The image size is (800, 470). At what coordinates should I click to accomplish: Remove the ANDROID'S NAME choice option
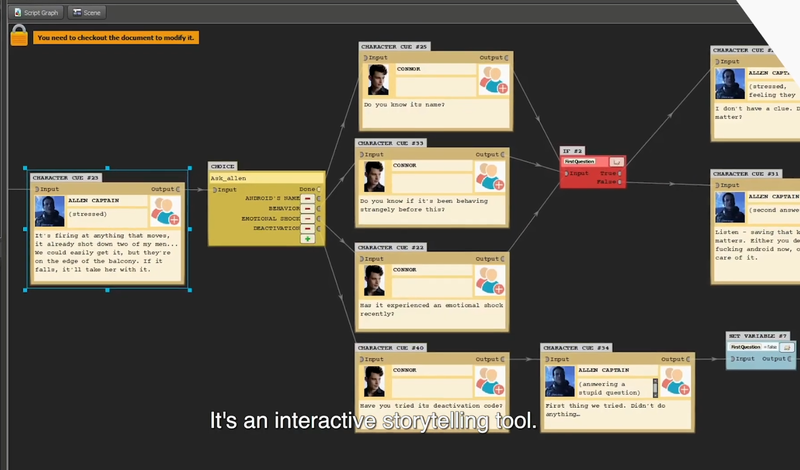(x=307, y=198)
